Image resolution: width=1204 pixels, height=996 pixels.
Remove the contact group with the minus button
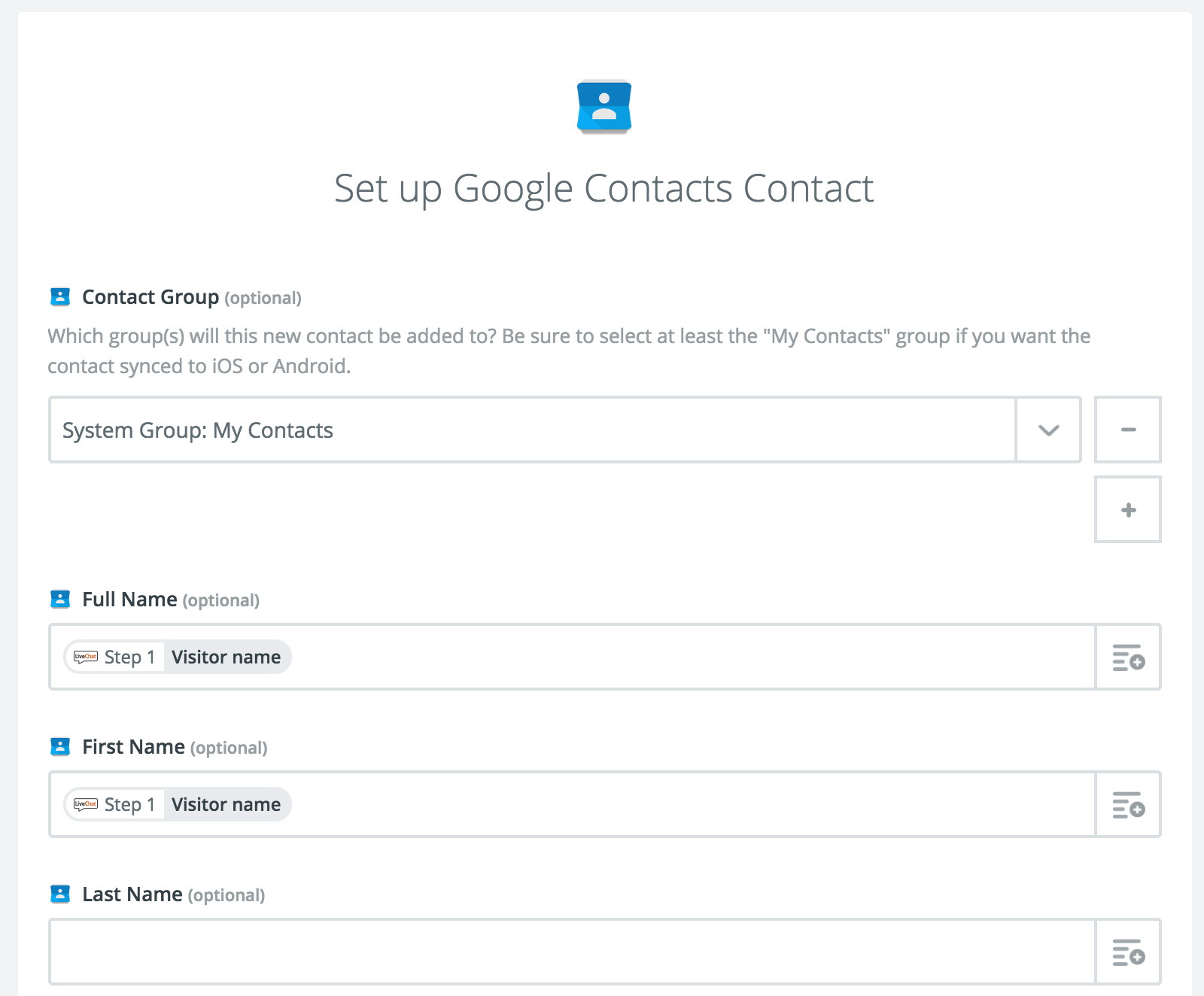coord(1128,430)
